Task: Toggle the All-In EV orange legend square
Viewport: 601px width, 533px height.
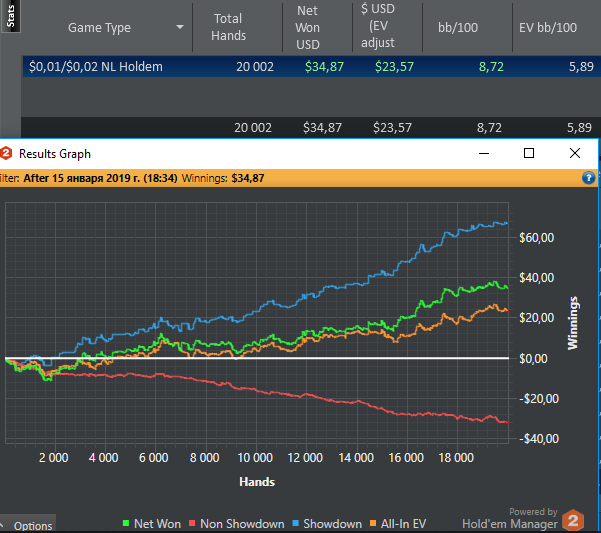Action: [x=373, y=523]
